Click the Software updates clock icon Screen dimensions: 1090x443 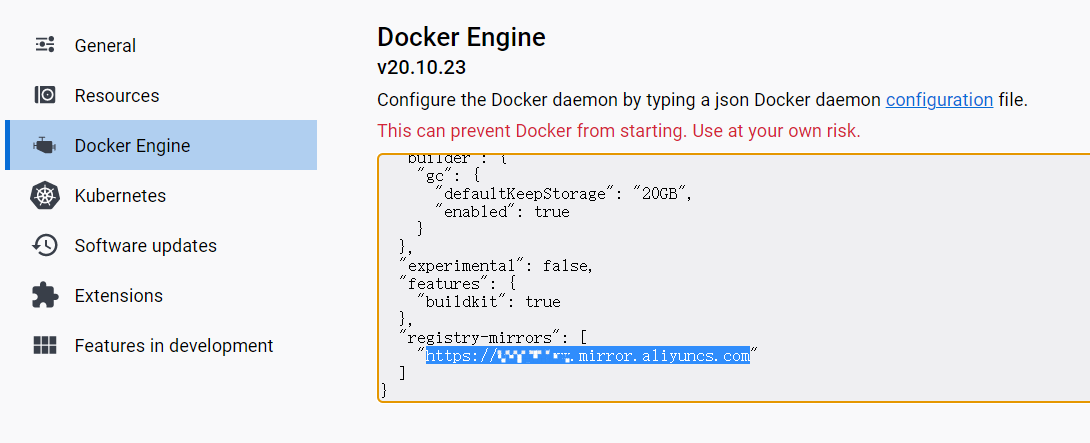(x=45, y=246)
